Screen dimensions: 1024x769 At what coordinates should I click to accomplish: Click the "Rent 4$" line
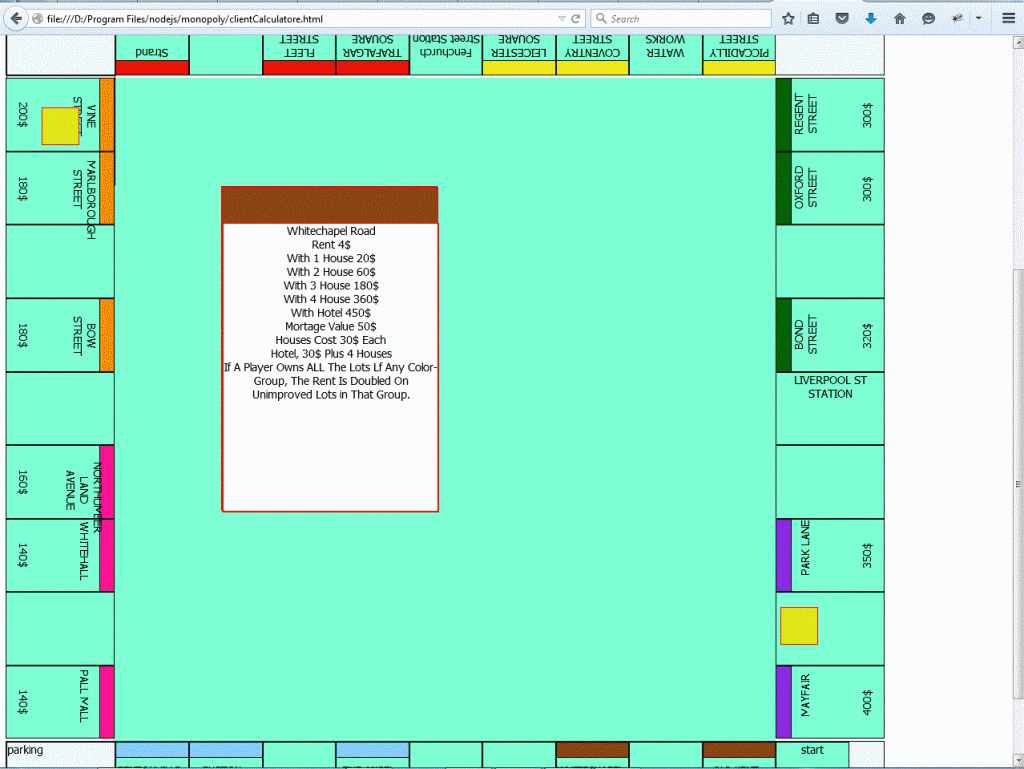(330, 245)
